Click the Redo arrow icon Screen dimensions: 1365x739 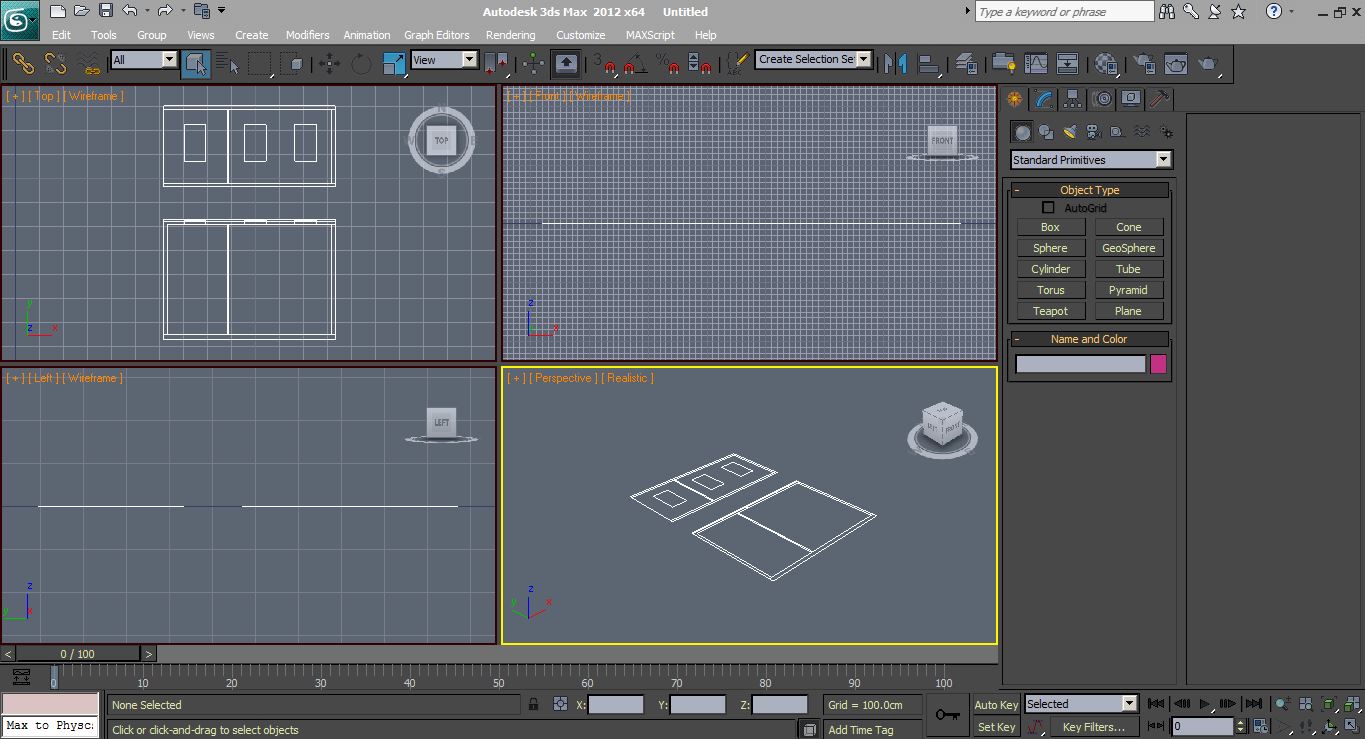click(x=165, y=11)
